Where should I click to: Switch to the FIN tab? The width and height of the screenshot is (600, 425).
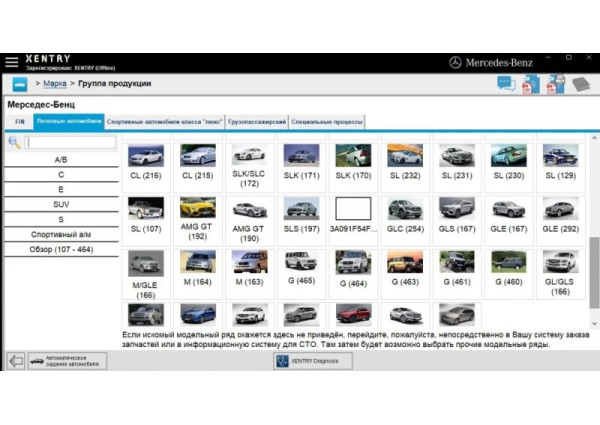tap(19, 121)
